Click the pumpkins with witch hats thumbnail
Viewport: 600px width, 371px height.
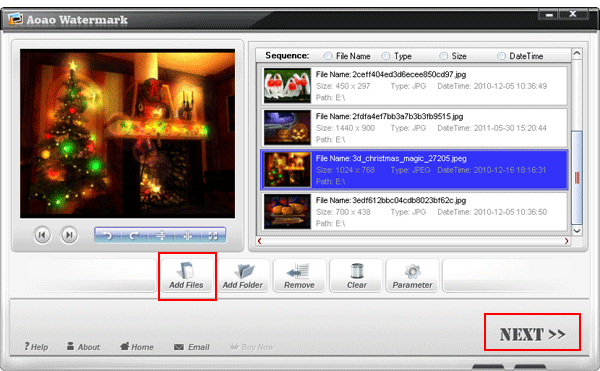[x=287, y=212]
